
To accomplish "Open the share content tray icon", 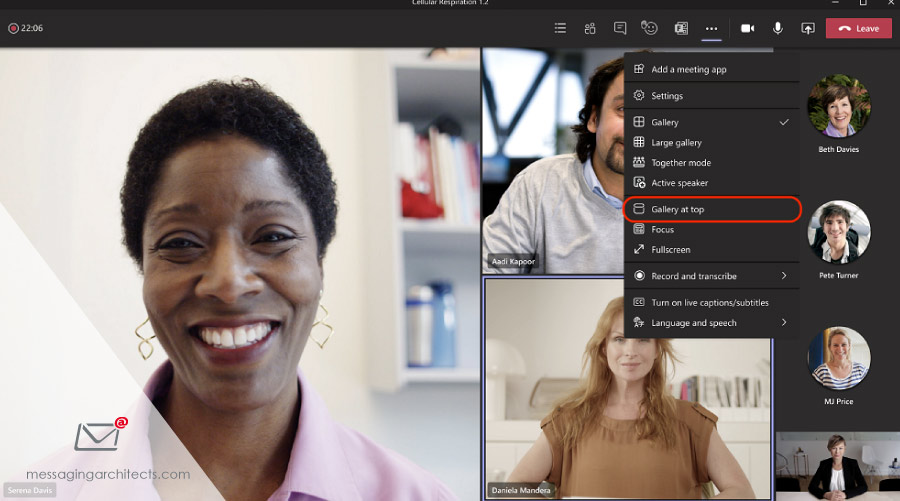I will tap(808, 28).
